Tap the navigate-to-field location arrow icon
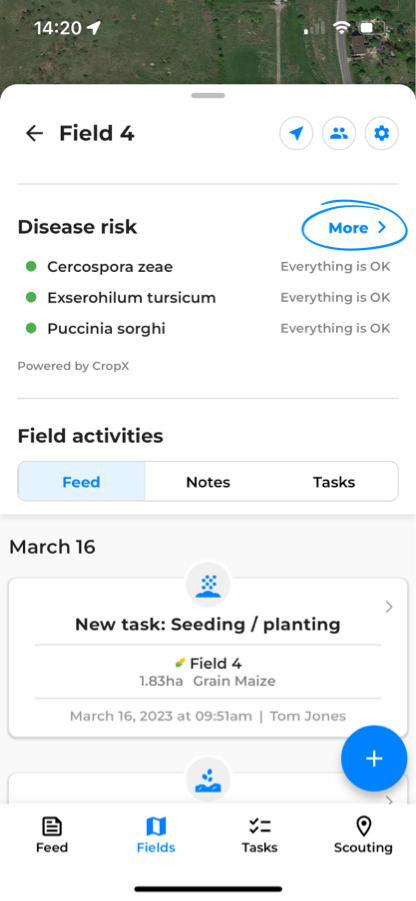Image resolution: width=416 pixels, height=901 pixels. pos(296,134)
